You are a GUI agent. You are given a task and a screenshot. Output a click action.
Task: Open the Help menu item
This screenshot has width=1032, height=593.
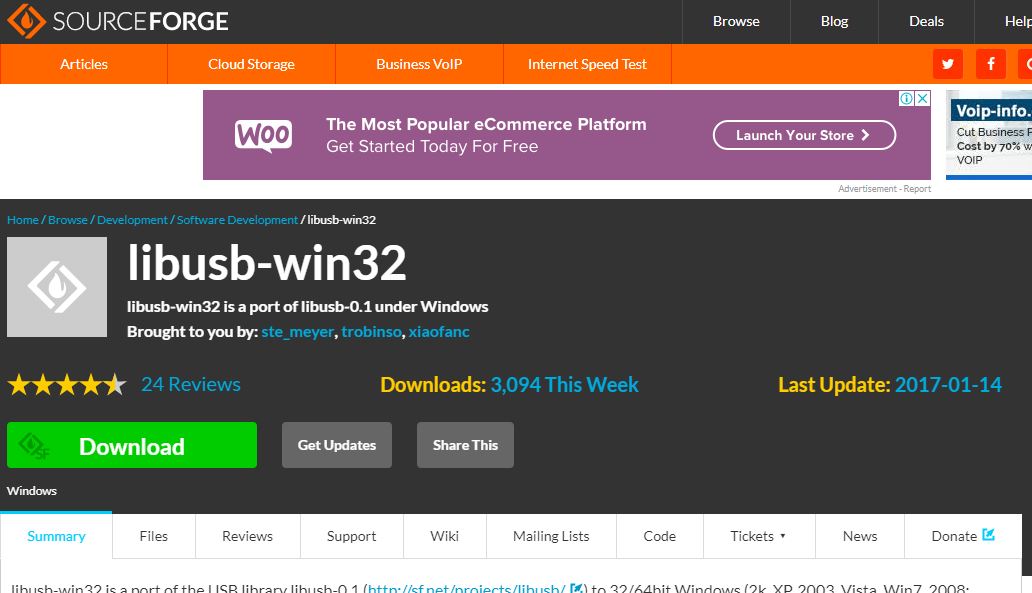coord(1018,22)
